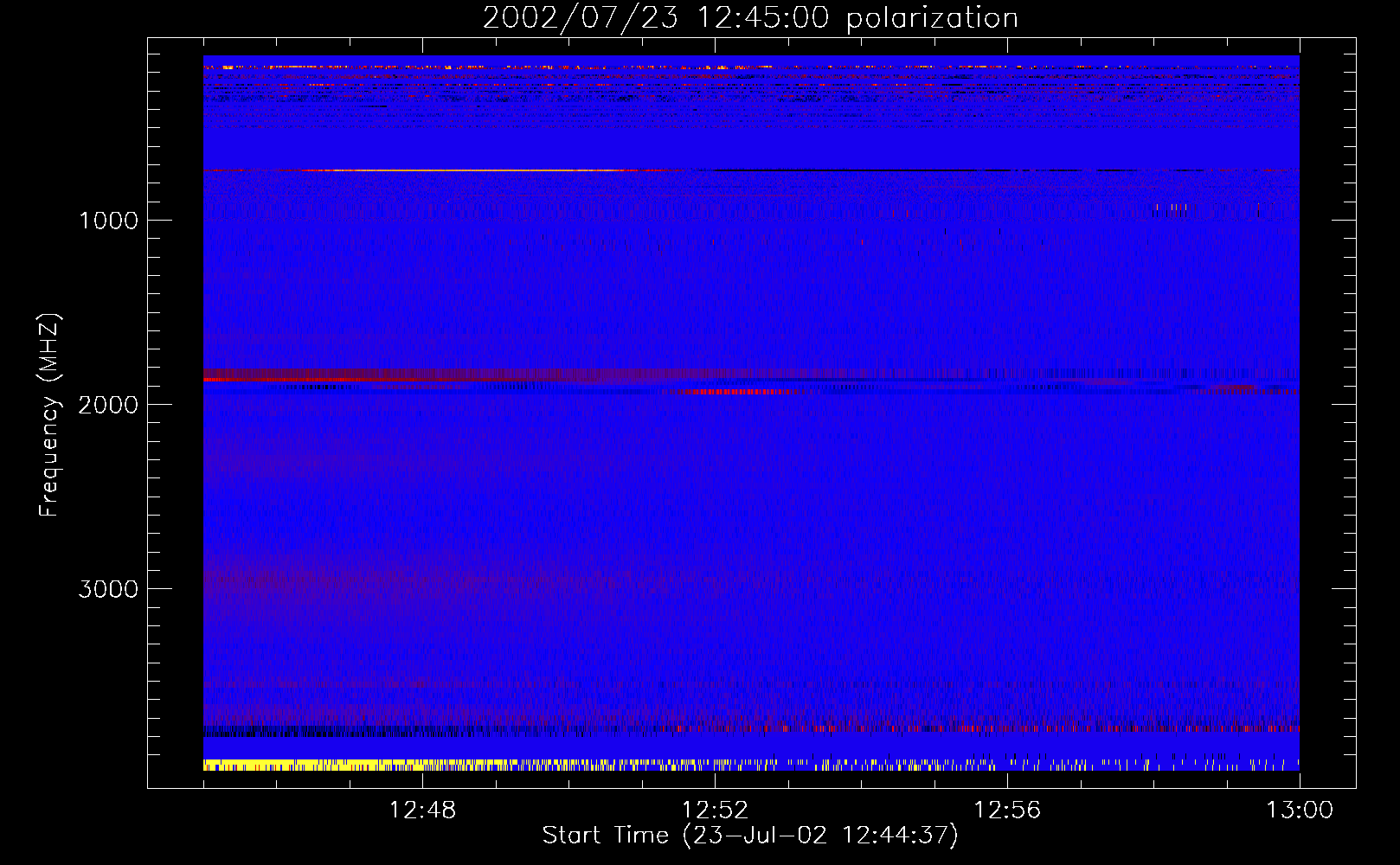Click the 13:00 time tick label
Screen dimensions: 1400x865
1300,811
